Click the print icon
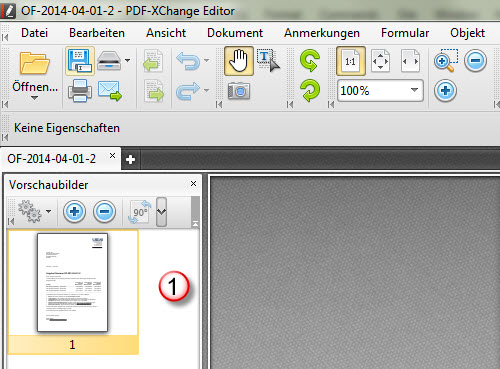The height and width of the screenshot is (369, 500). (x=80, y=90)
